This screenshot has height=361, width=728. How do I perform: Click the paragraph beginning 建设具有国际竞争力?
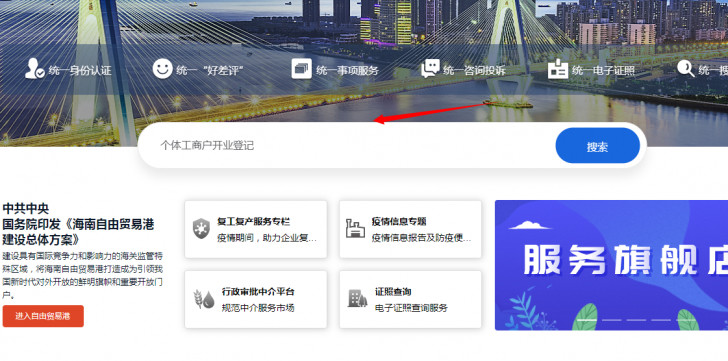pyautogui.click(x=82, y=275)
